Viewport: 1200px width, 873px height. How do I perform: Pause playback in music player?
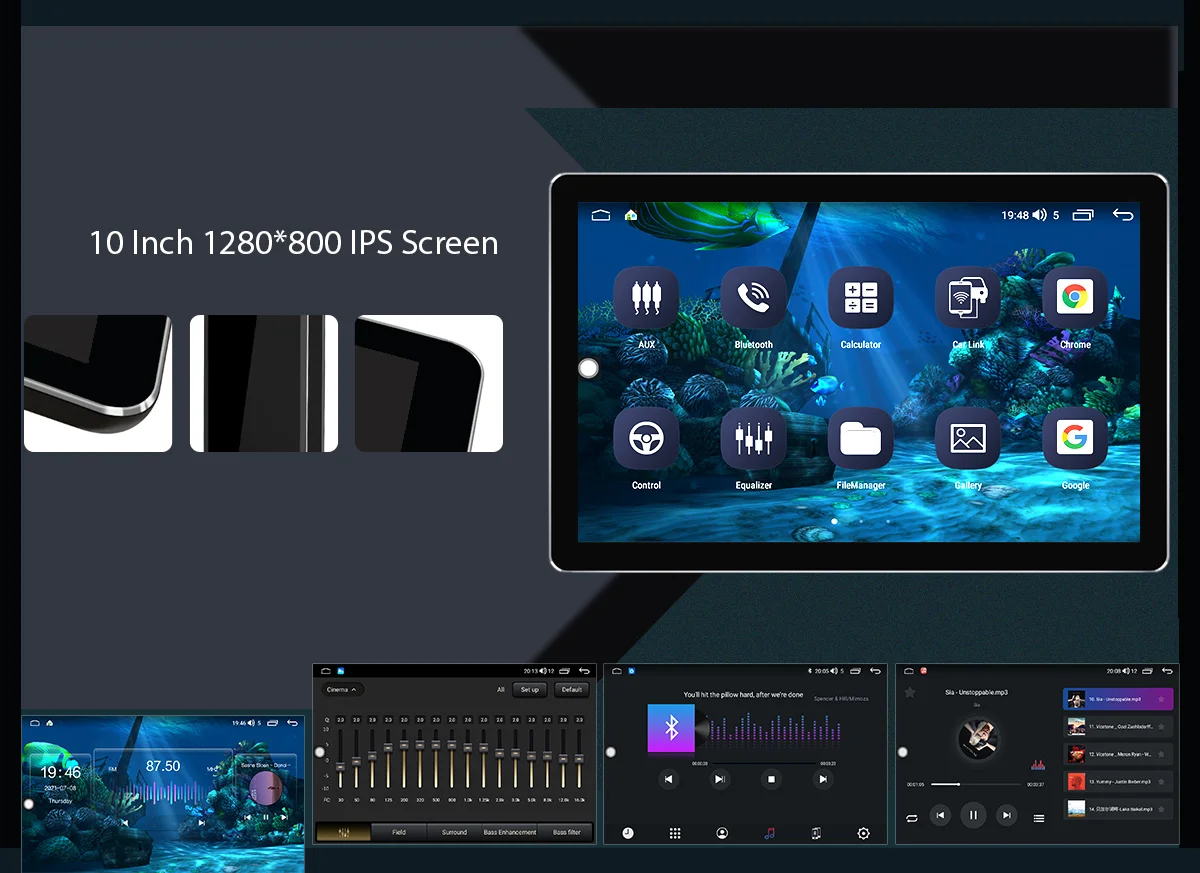[x=973, y=816]
